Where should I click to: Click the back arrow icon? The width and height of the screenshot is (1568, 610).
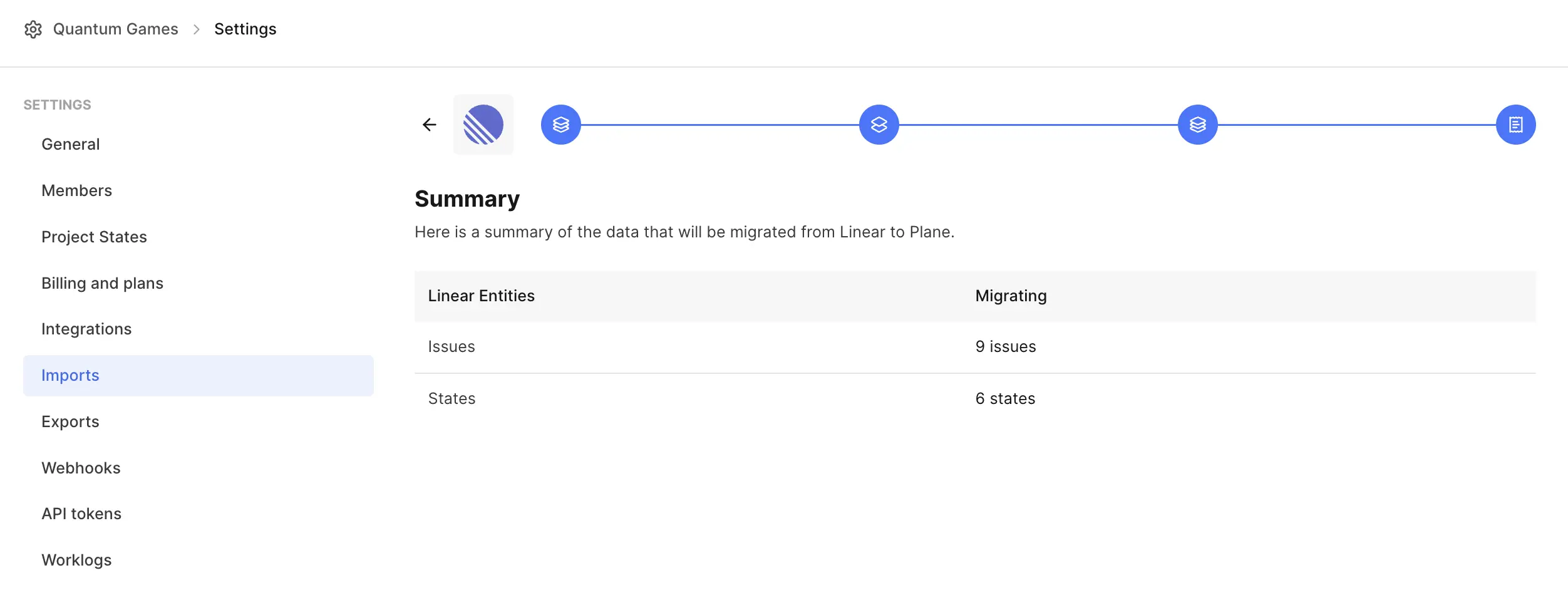430,125
